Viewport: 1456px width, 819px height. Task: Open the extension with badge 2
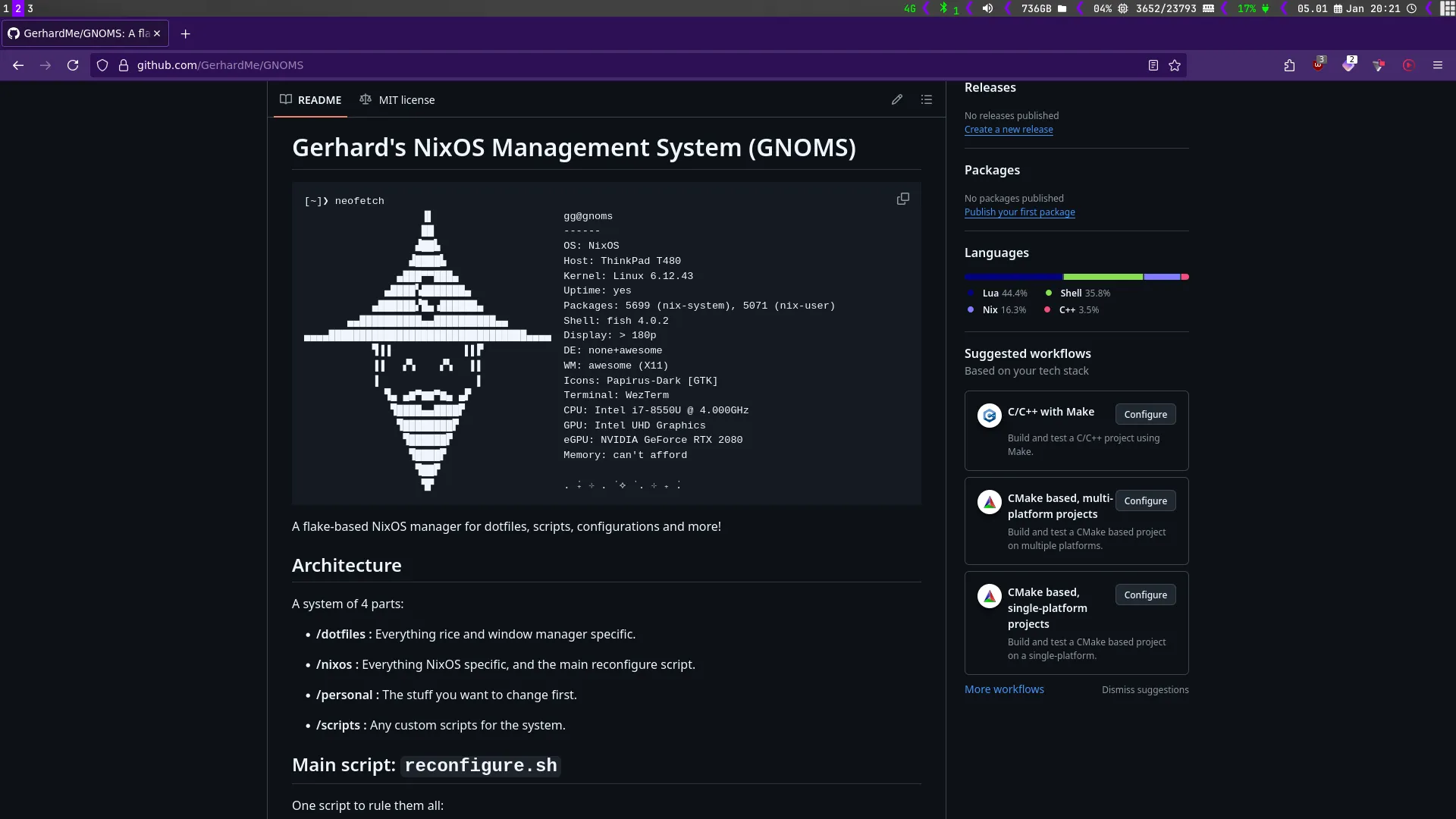point(1349,64)
